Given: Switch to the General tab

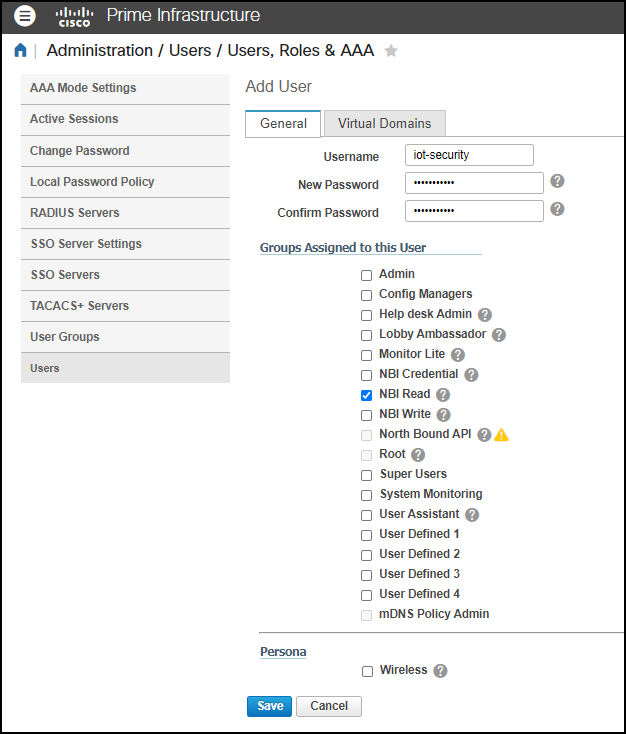Looking at the screenshot, I should [283, 124].
